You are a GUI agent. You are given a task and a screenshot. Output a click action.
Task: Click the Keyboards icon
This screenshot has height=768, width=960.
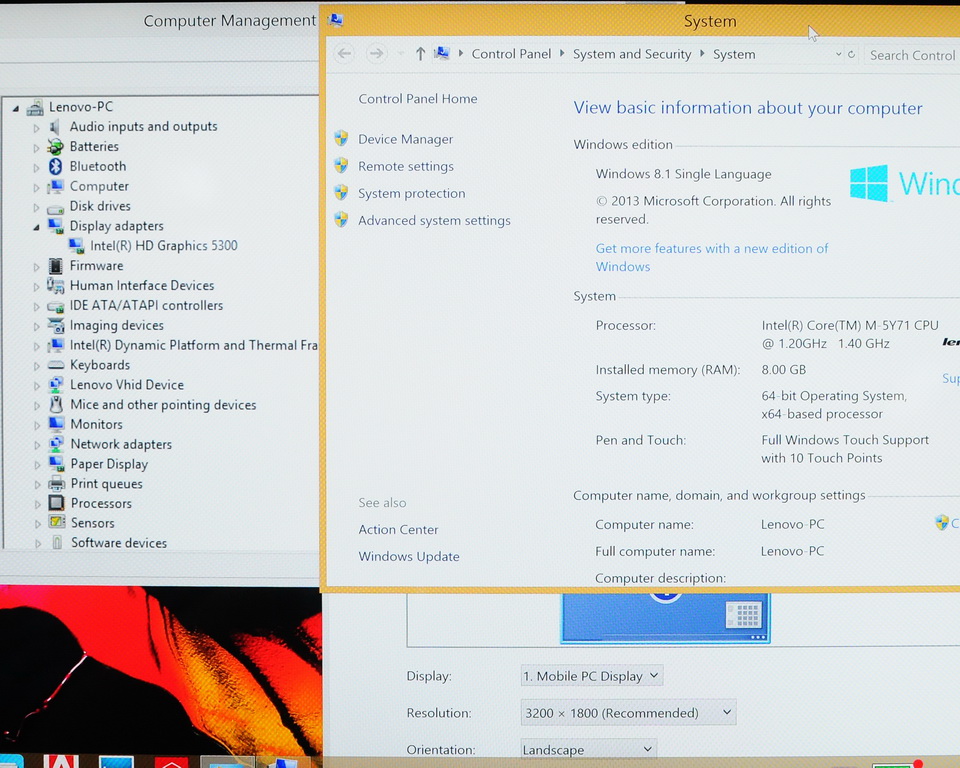56,365
